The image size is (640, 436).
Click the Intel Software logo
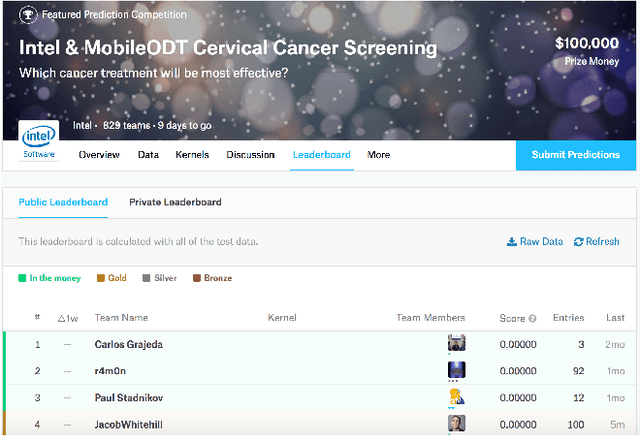pyautogui.click(x=39, y=140)
